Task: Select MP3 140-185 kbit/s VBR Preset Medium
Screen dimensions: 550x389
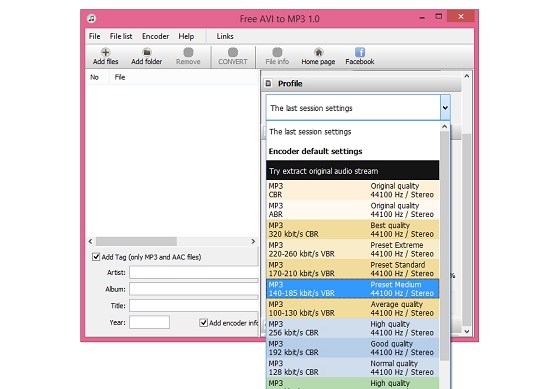Action: click(353, 289)
